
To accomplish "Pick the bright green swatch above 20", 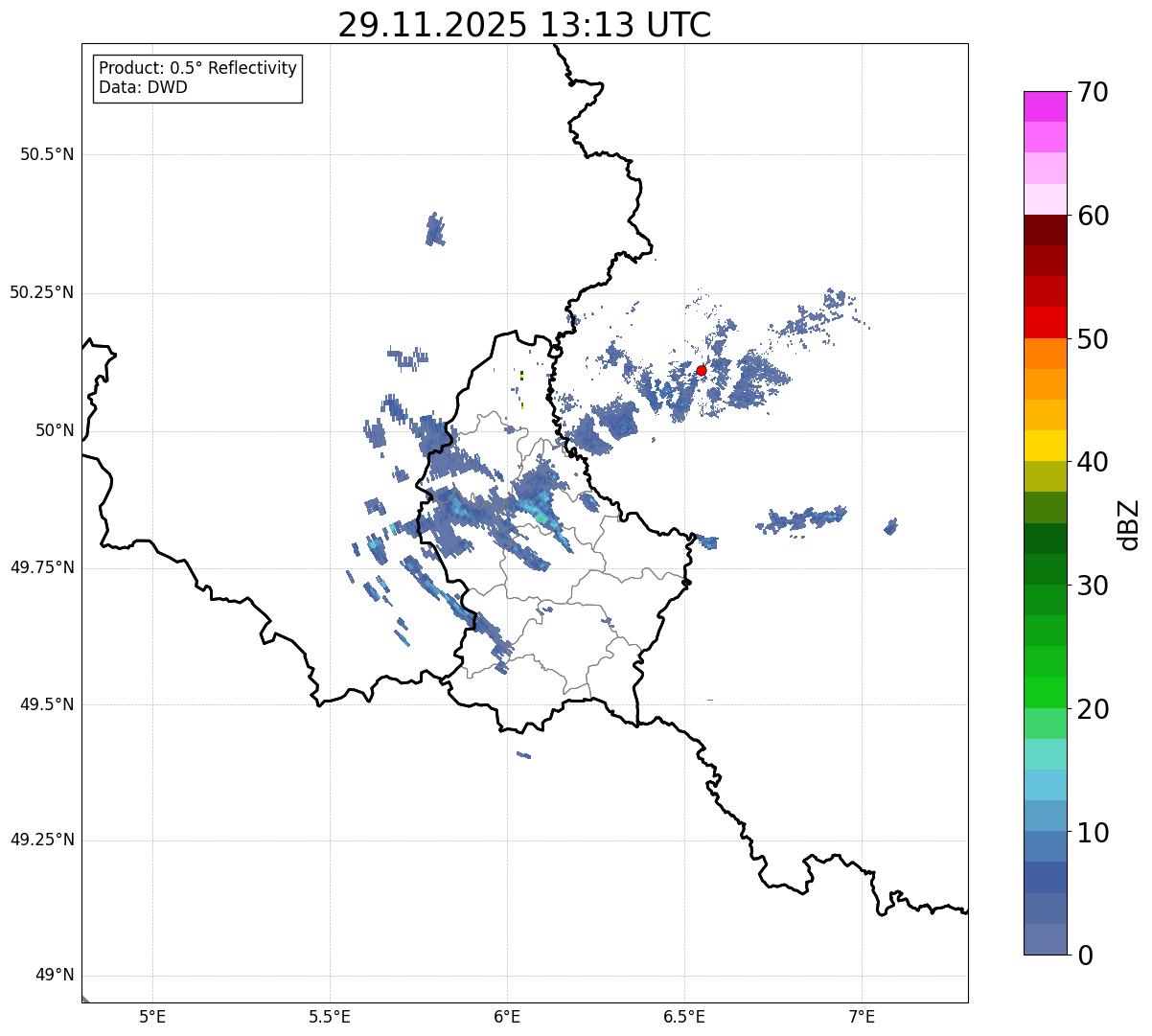I will coord(1045,692).
